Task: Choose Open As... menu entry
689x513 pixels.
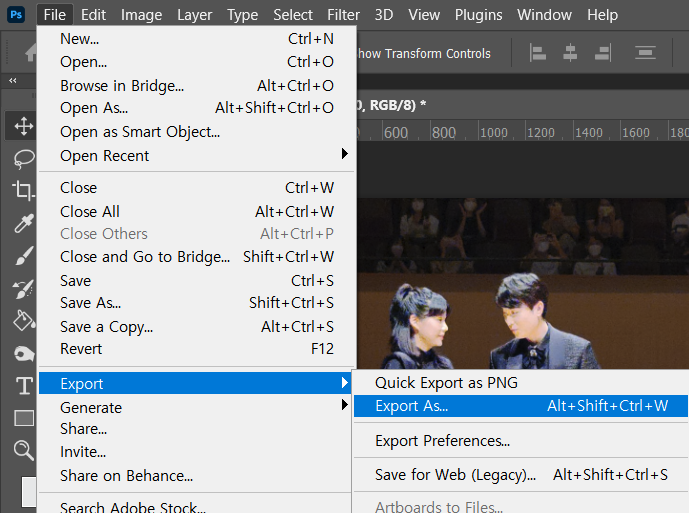Action: 197,108
